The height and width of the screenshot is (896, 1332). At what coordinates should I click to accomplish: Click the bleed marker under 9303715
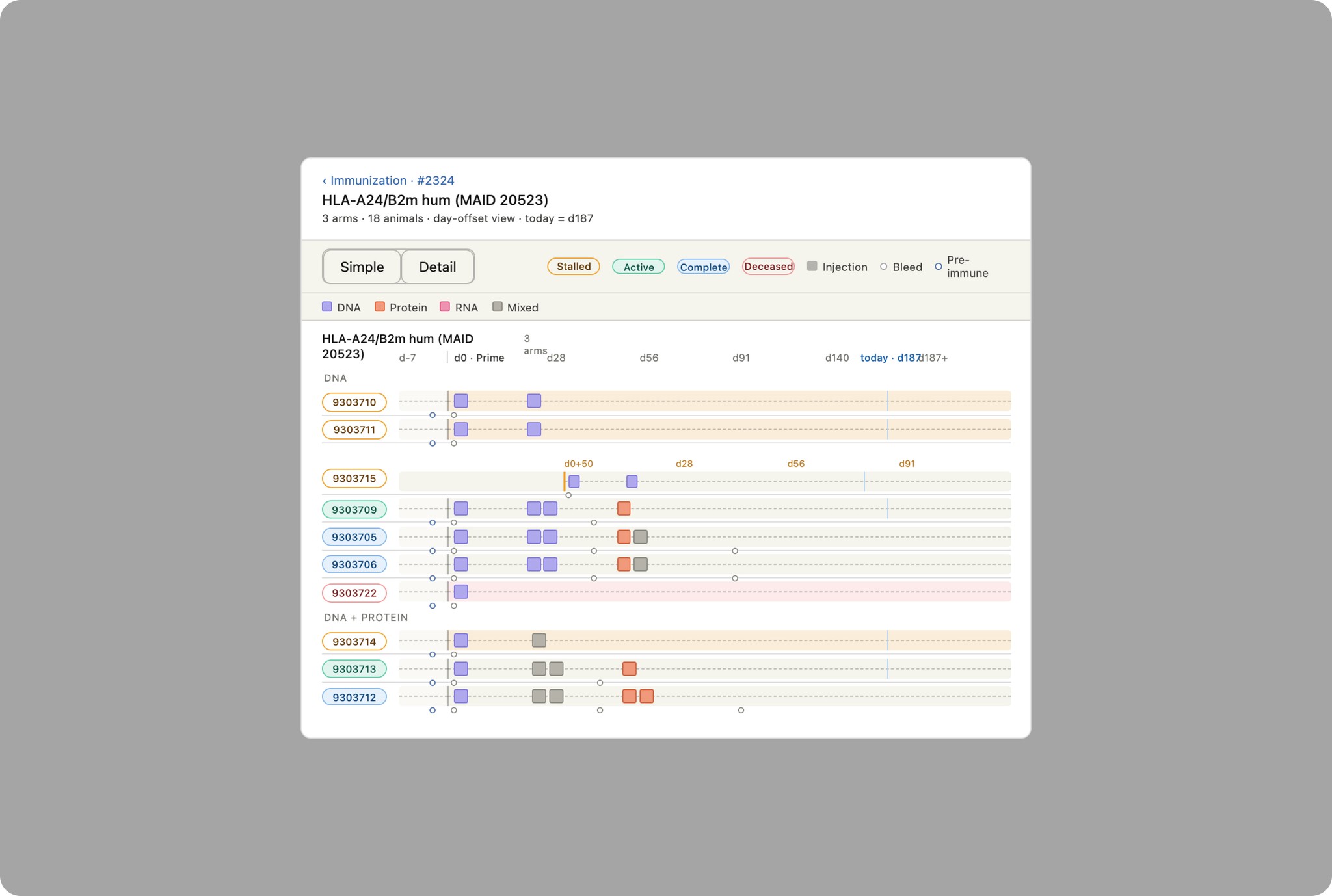568,495
